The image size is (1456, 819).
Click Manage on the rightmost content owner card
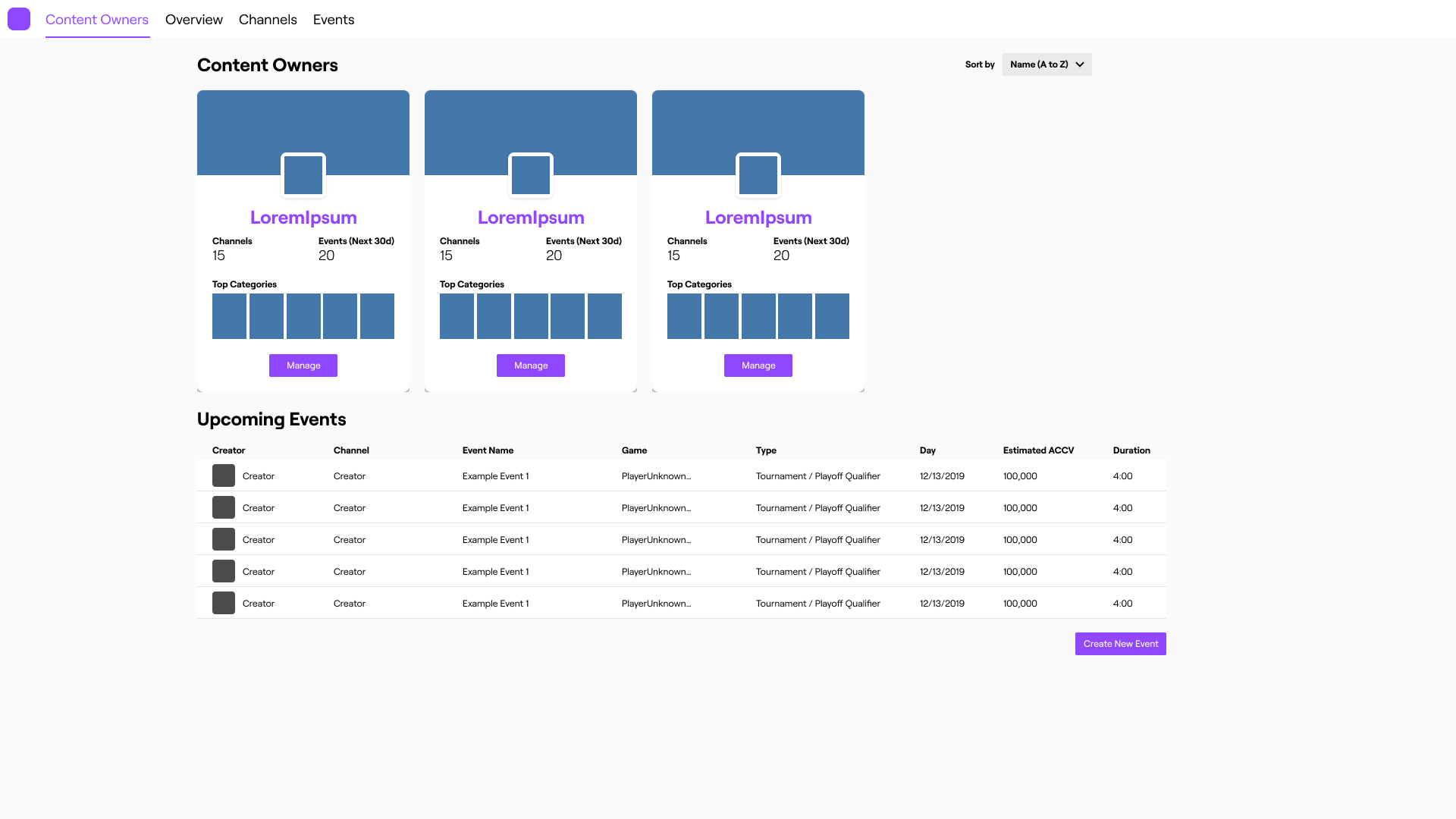click(x=758, y=365)
